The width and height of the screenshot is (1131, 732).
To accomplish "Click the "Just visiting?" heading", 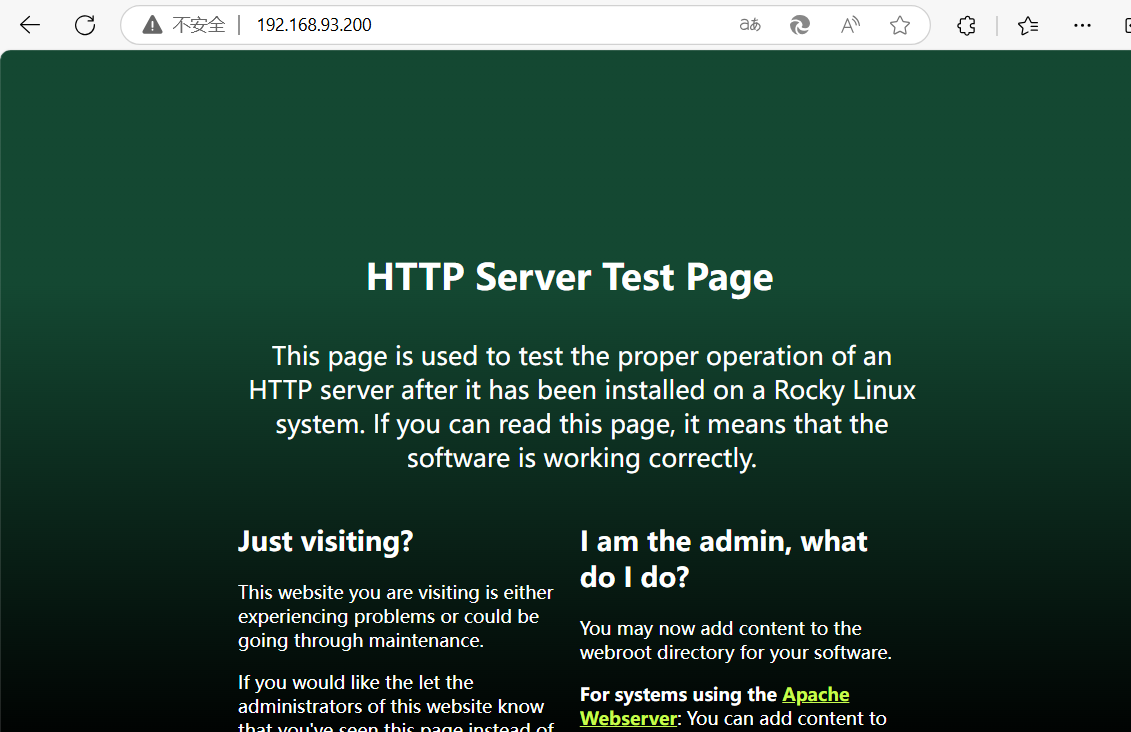I will pyautogui.click(x=325, y=541).
